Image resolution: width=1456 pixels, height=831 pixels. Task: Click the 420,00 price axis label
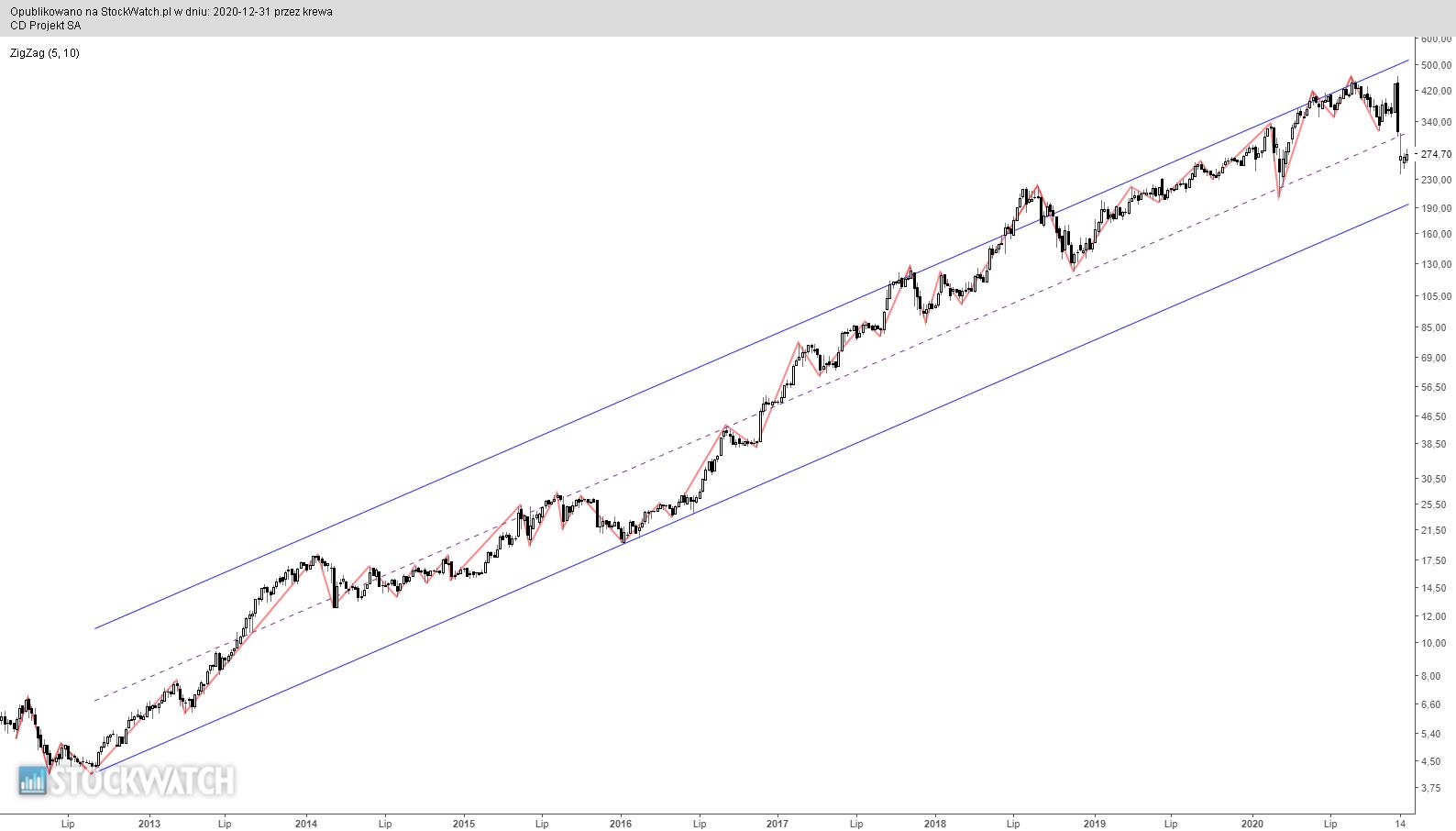pos(1436,91)
